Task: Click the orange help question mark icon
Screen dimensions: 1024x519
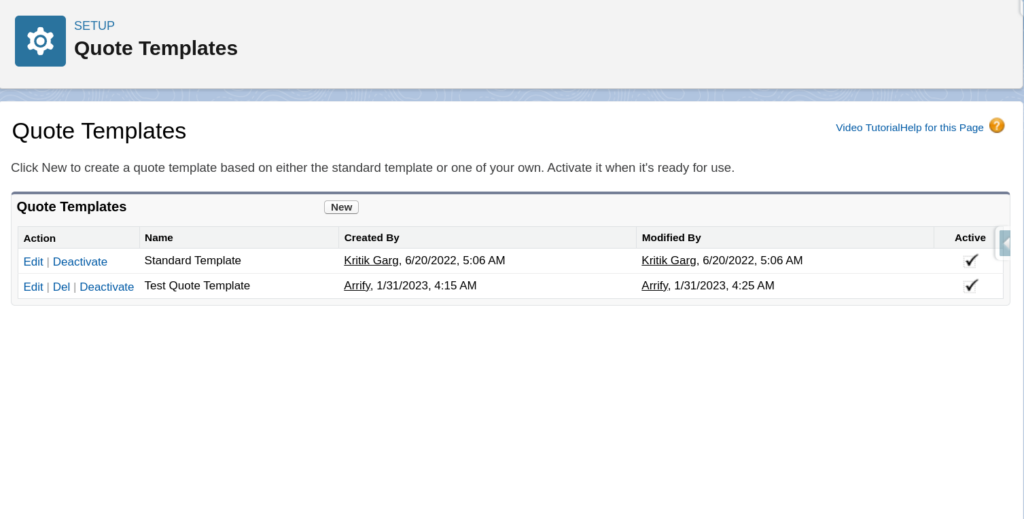Action: (x=996, y=126)
